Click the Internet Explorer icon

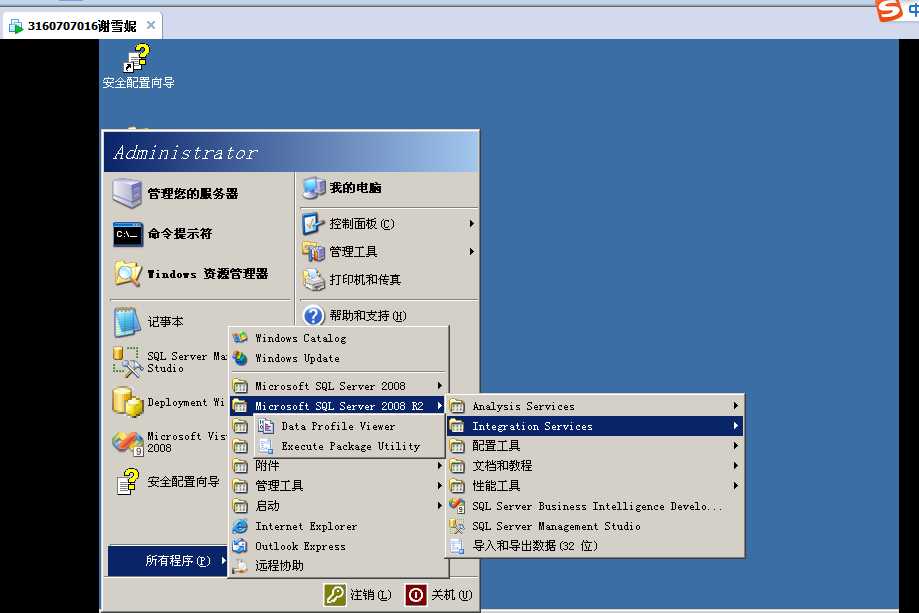click(240, 526)
